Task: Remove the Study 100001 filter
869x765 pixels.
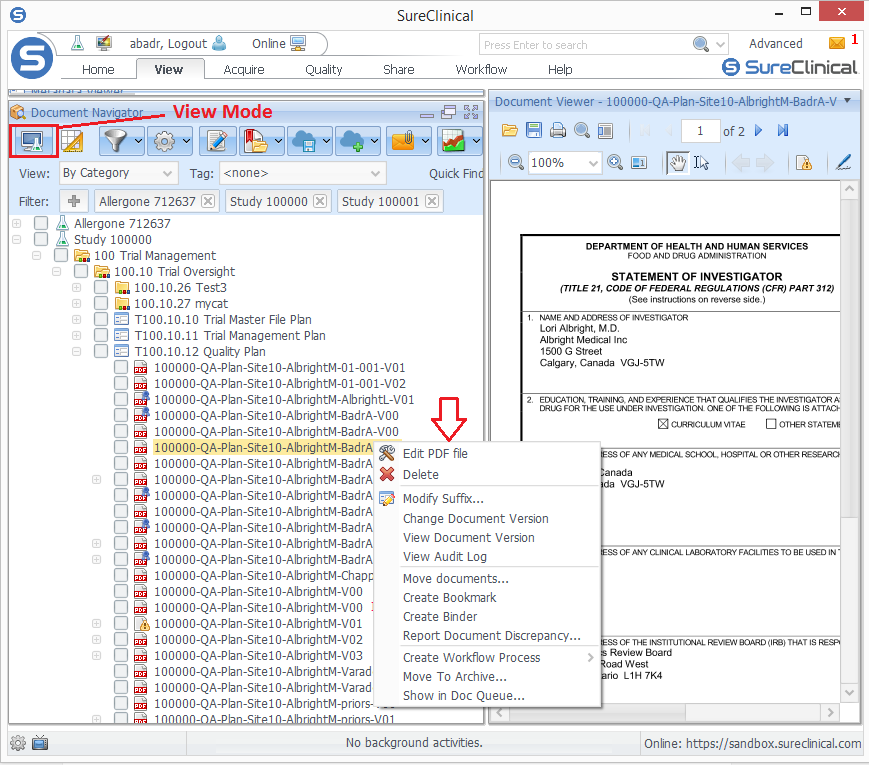Action: [x=432, y=201]
